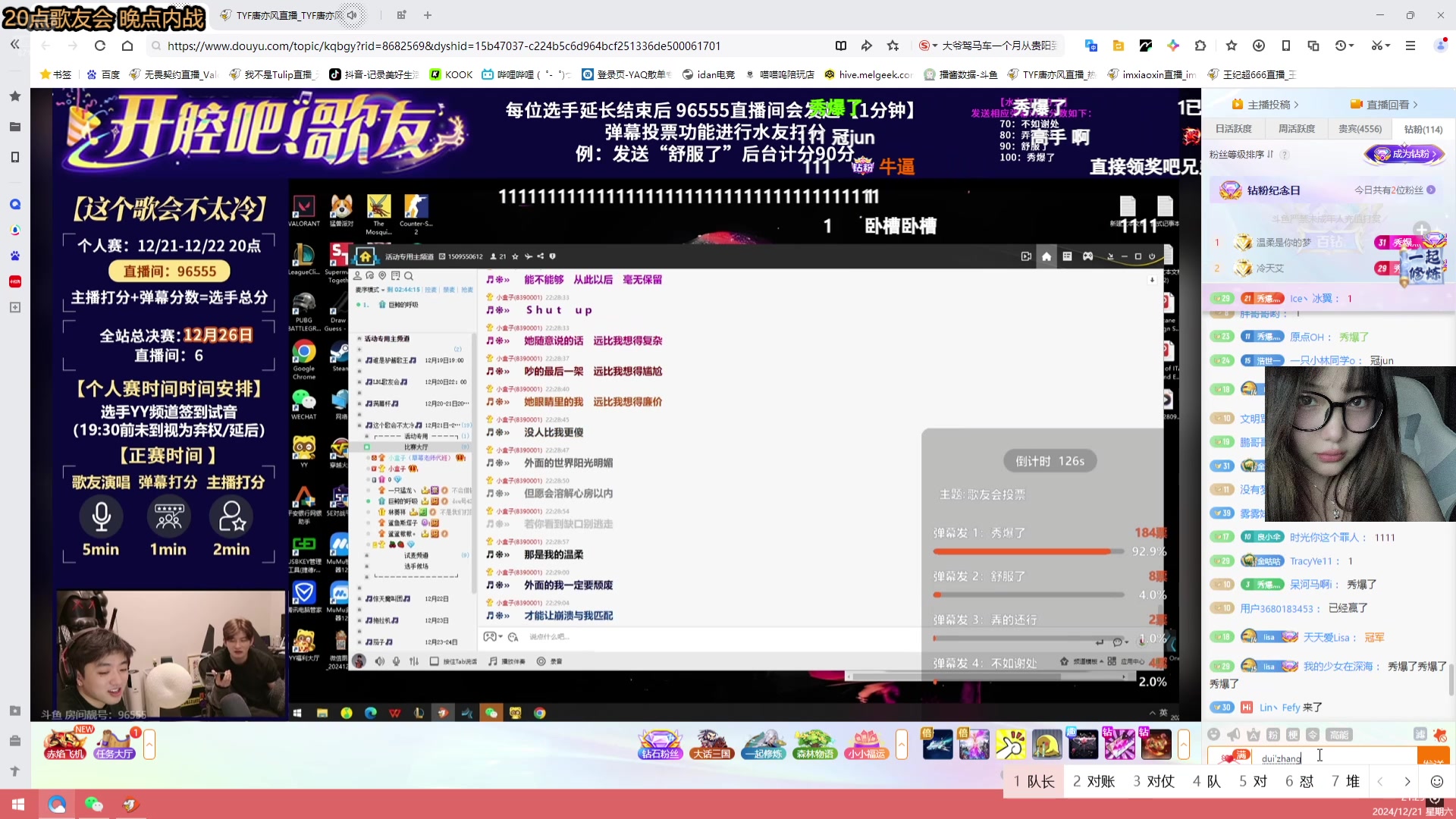The height and width of the screenshot is (819, 1456).
Task: Toggle the 粉 fan danmaku button
Action: [1273, 734]
